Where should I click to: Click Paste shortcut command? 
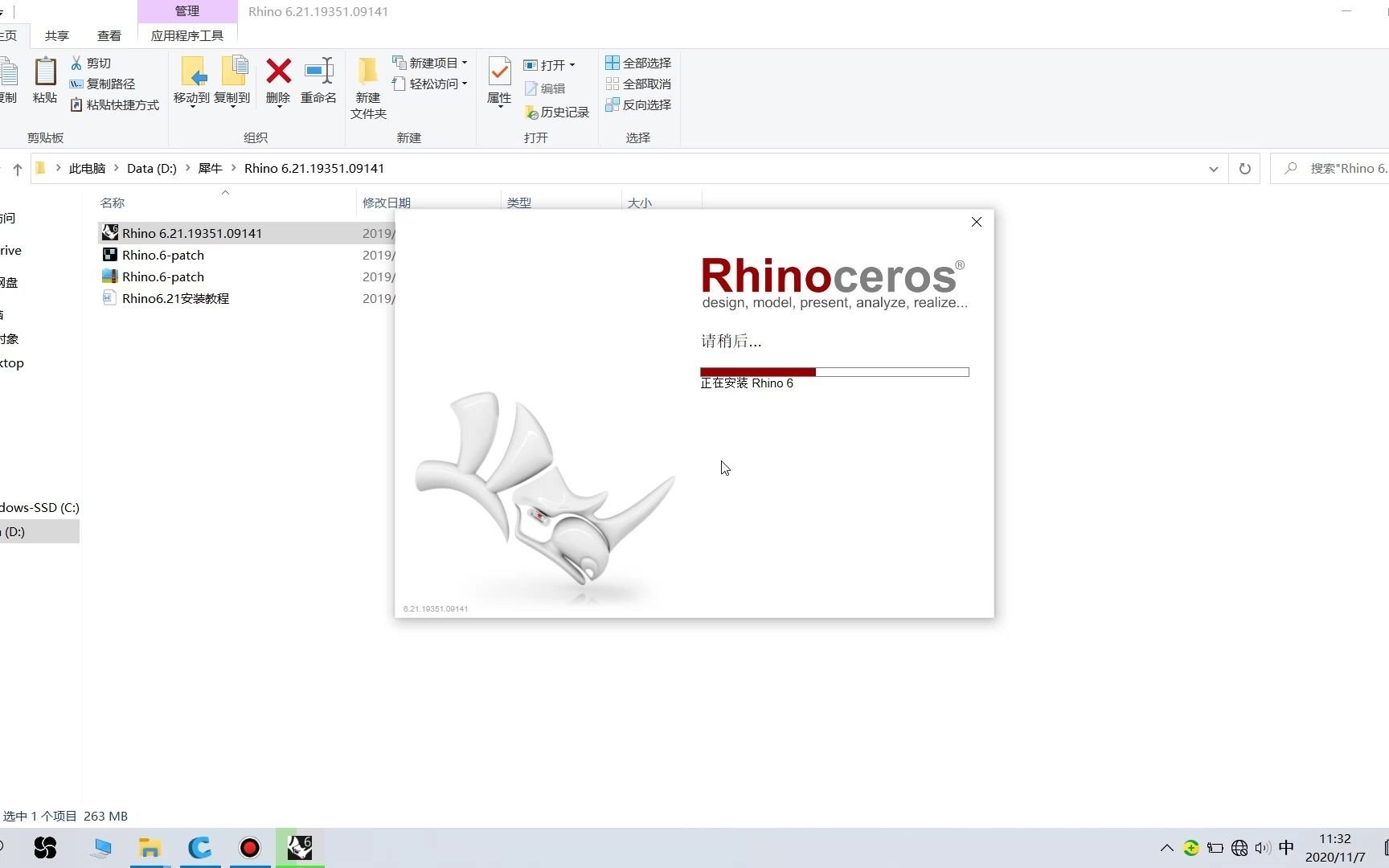tap(114, 104)
